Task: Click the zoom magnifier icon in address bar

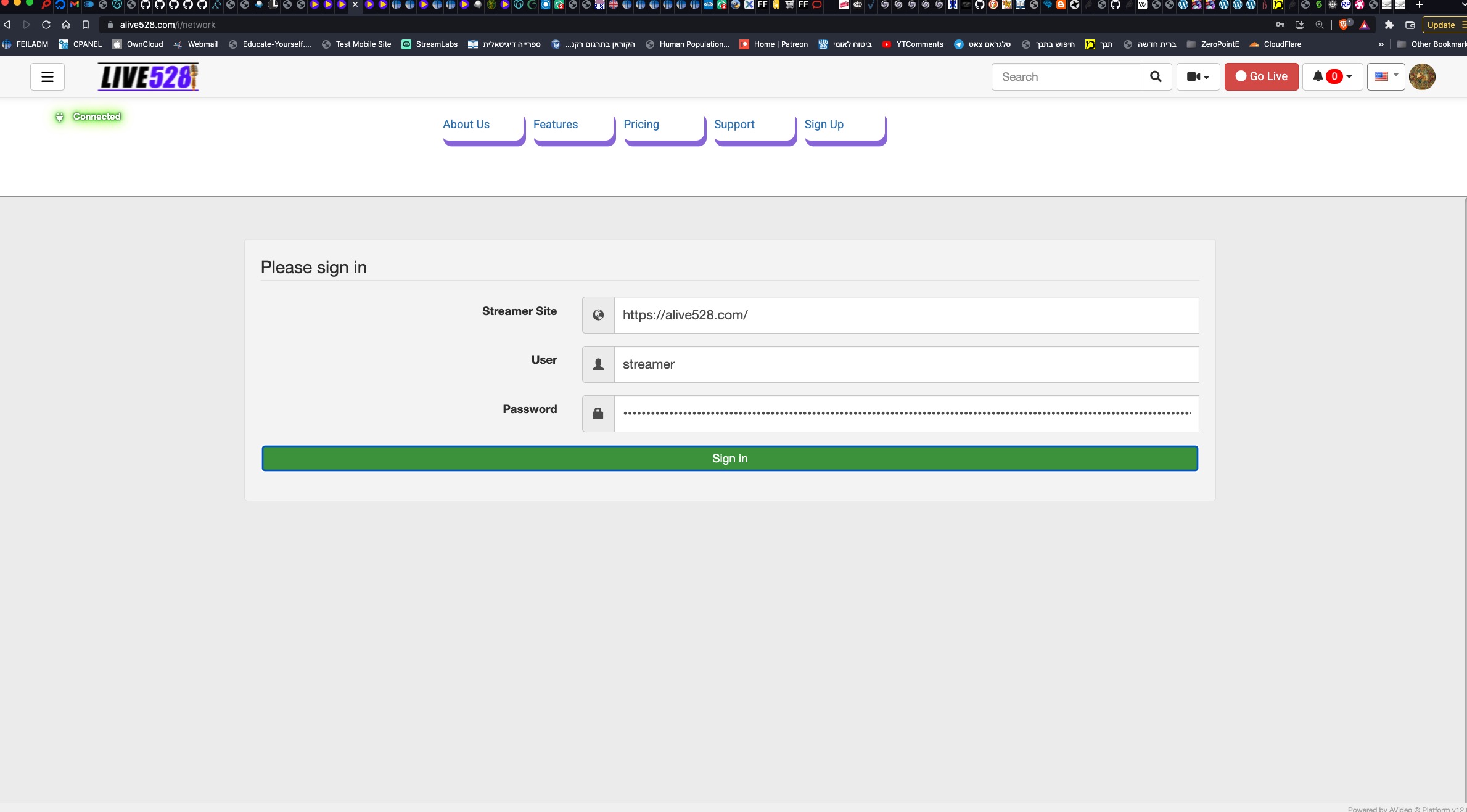Action: pos(1320,25)
